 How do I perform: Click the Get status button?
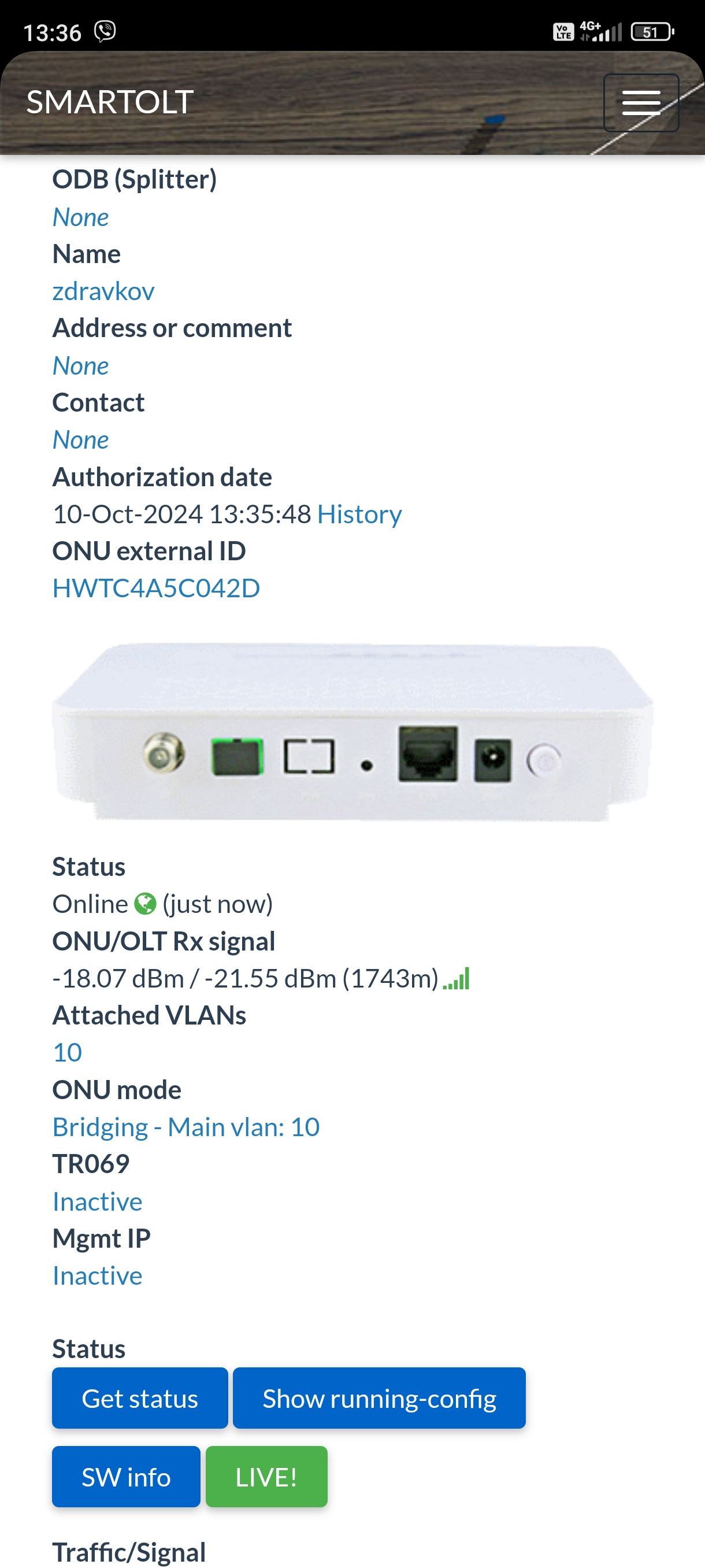point(140,1398)
